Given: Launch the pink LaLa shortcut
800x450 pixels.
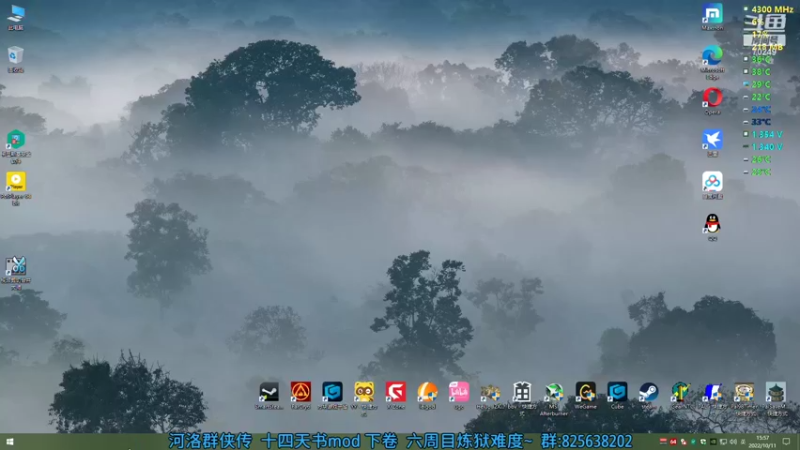Looking at the screenshot, I should [x=459, y=395].
